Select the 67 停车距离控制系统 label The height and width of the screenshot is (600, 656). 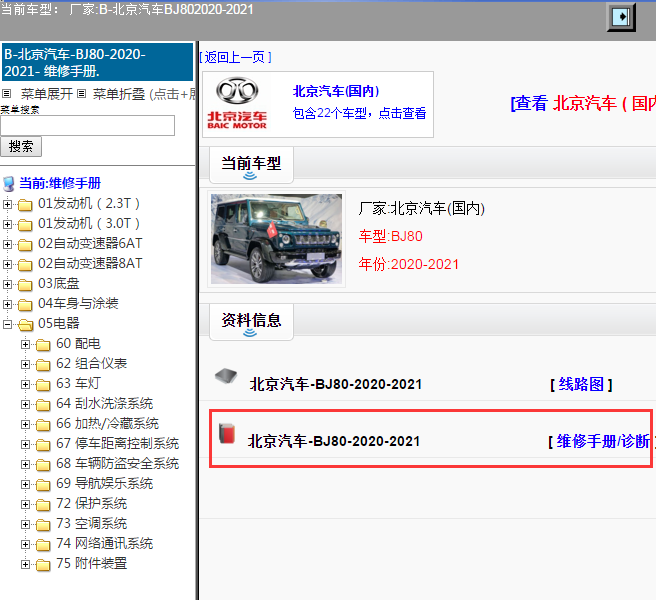click(118, 444)
